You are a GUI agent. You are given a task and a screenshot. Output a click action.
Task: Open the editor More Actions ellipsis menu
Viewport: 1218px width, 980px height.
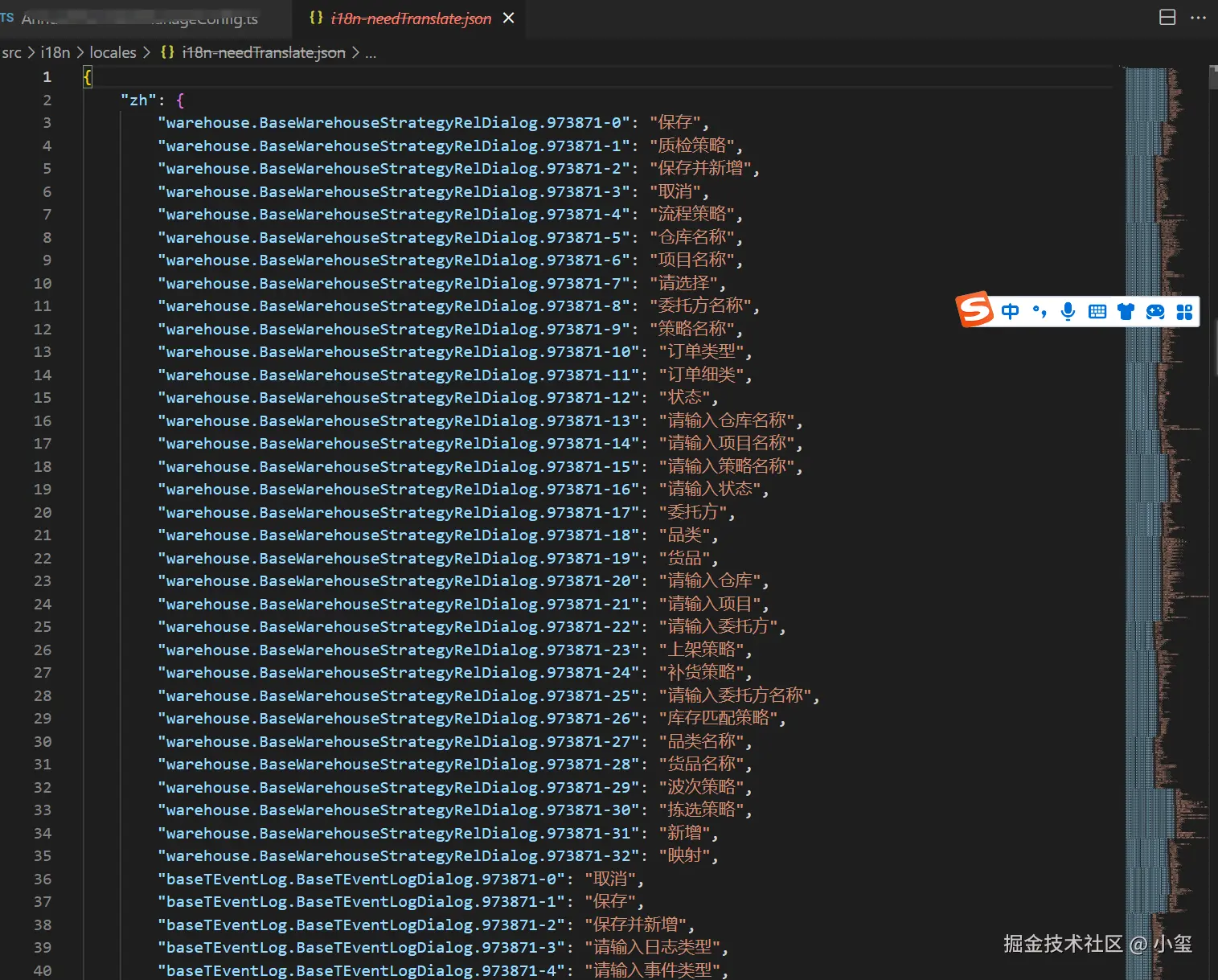[x=1198, y=18]
